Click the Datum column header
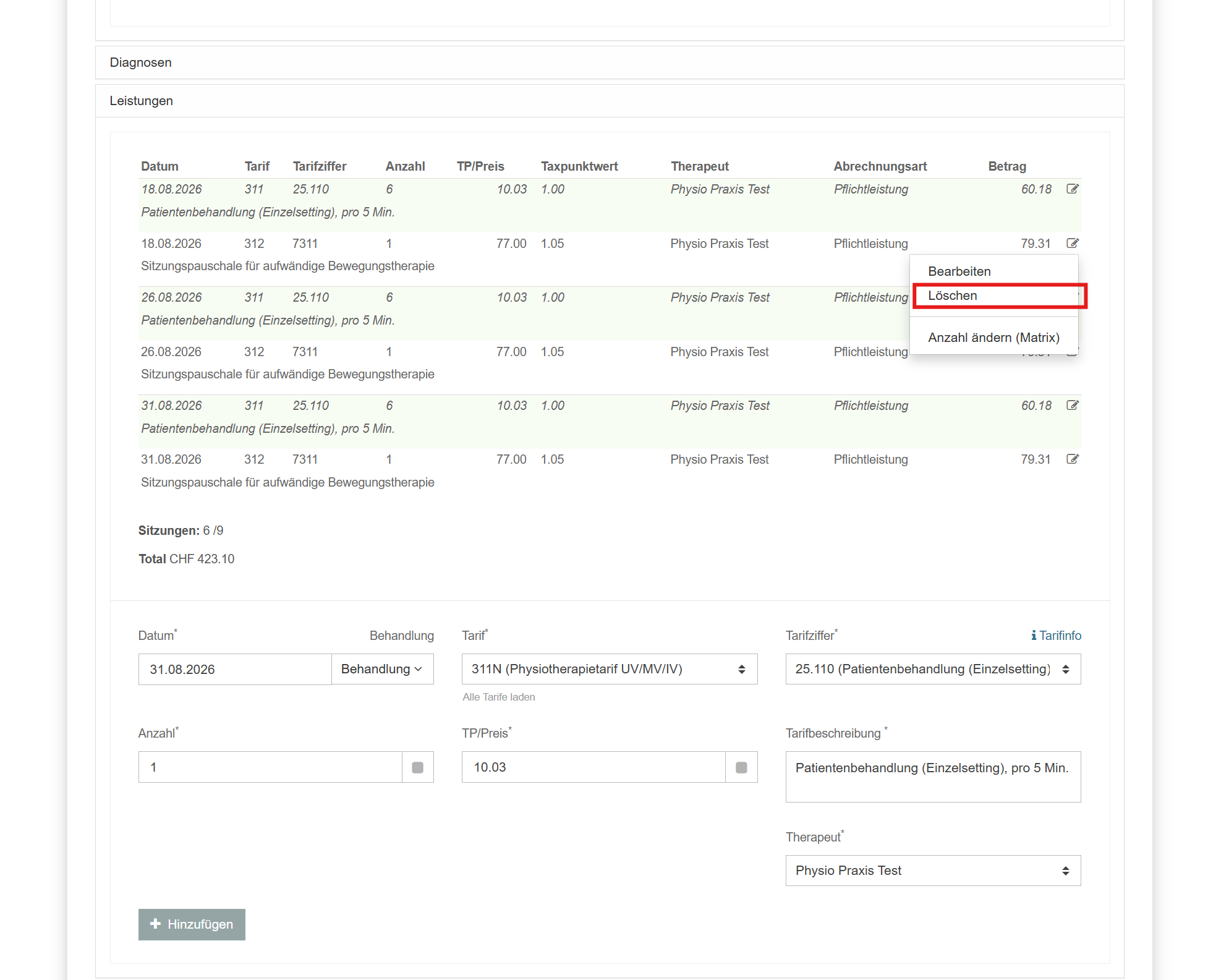Screen dimensions: 1208x980 tap(160, 166)
